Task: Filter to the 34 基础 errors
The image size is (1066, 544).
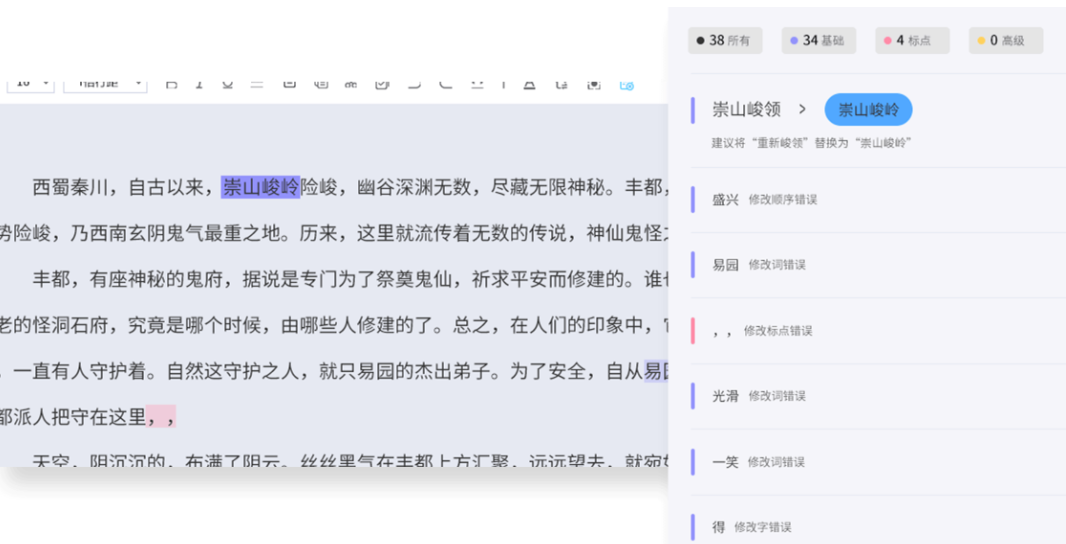Action: tap(819, 41)
